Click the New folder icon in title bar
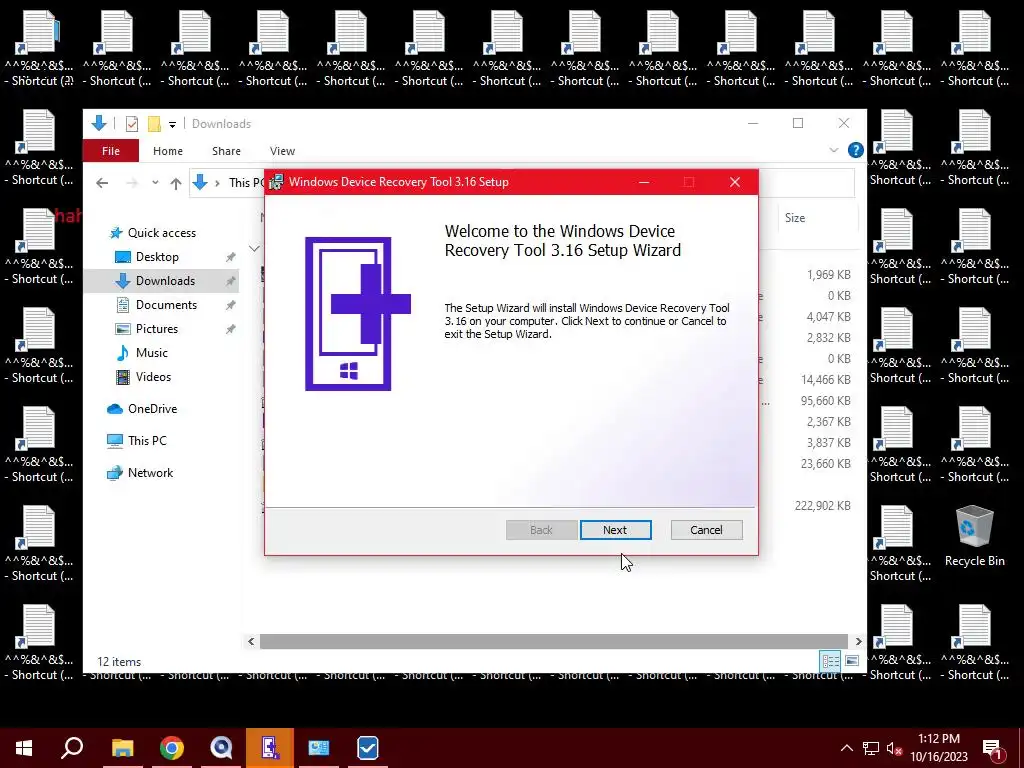1024x768 pixels. [154, 123]
